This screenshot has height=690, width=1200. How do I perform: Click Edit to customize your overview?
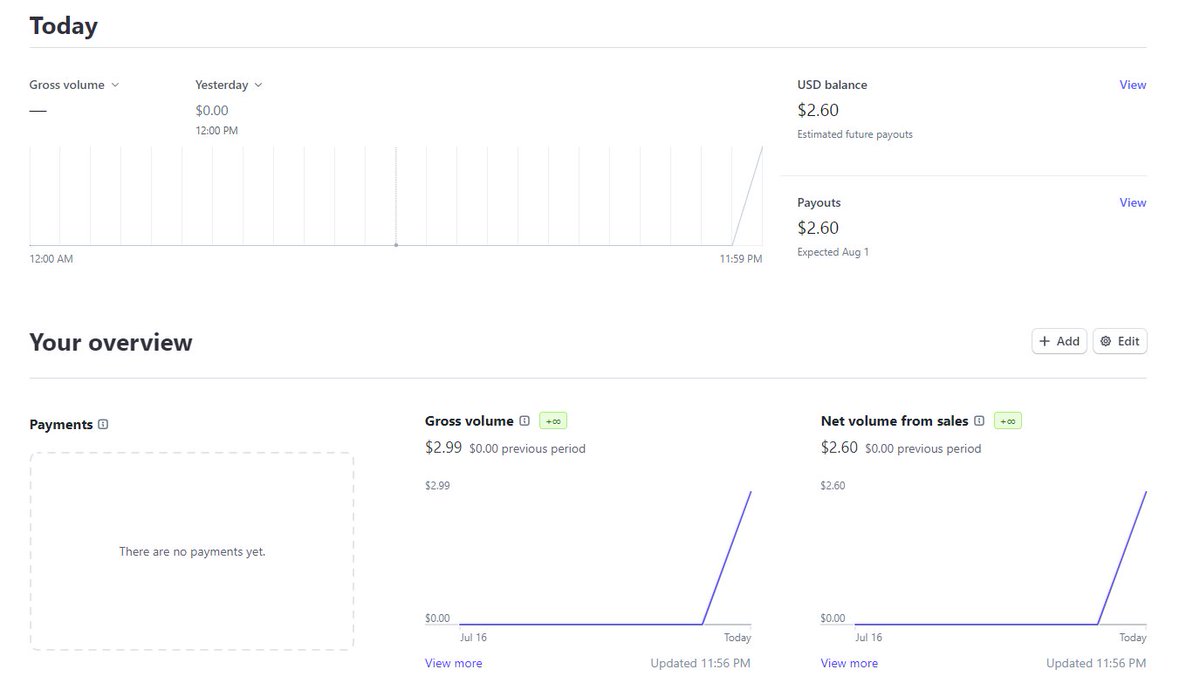1120,340
